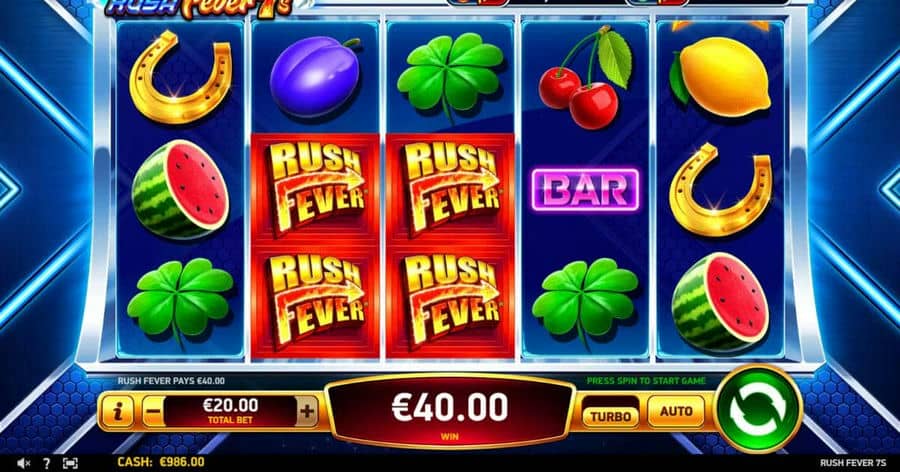Click the plum symbol on reel two
The width and height of the screenshot is (900, 472).
click(315, 76)
